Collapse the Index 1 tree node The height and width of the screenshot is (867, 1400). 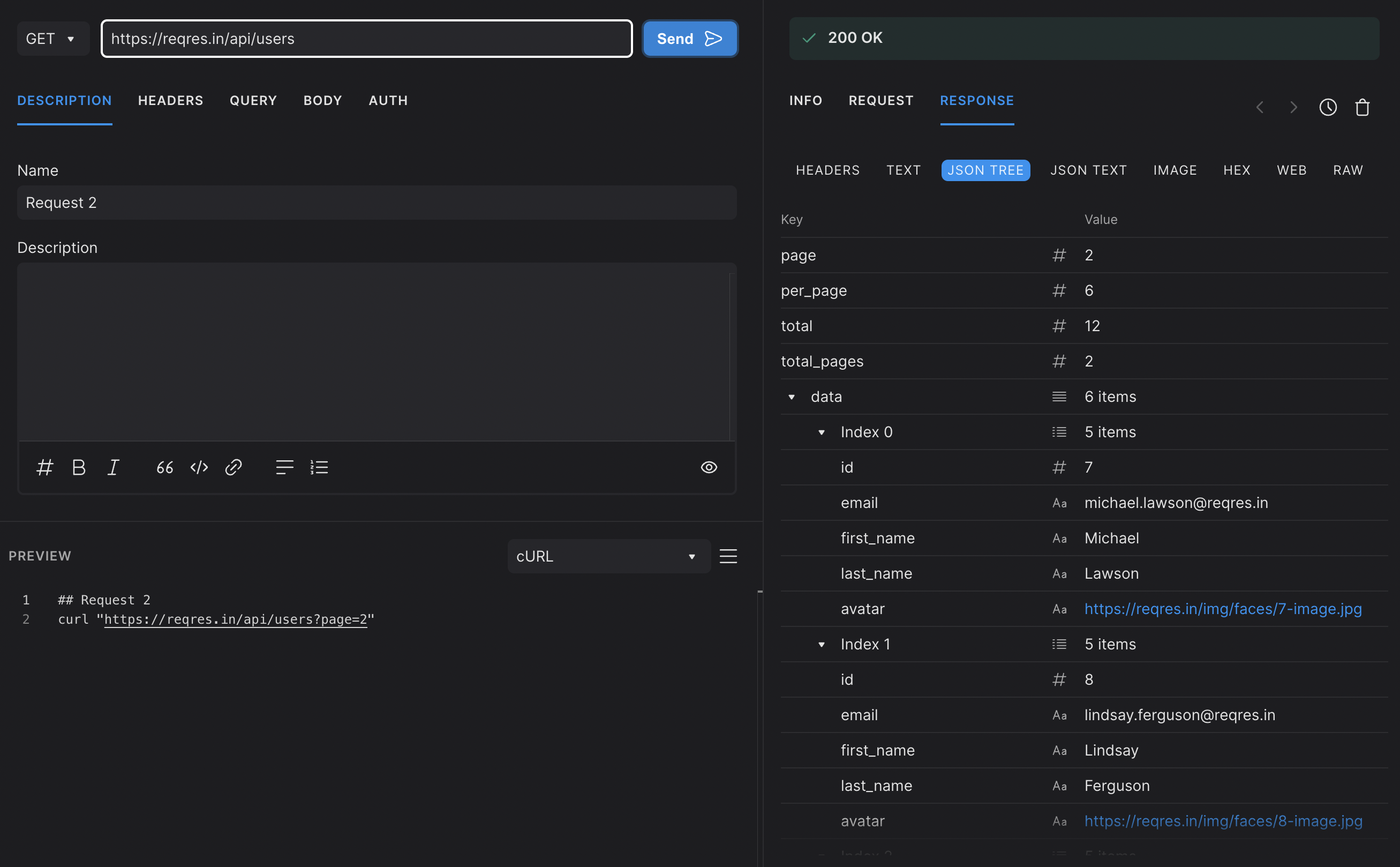tap(821, 645)
